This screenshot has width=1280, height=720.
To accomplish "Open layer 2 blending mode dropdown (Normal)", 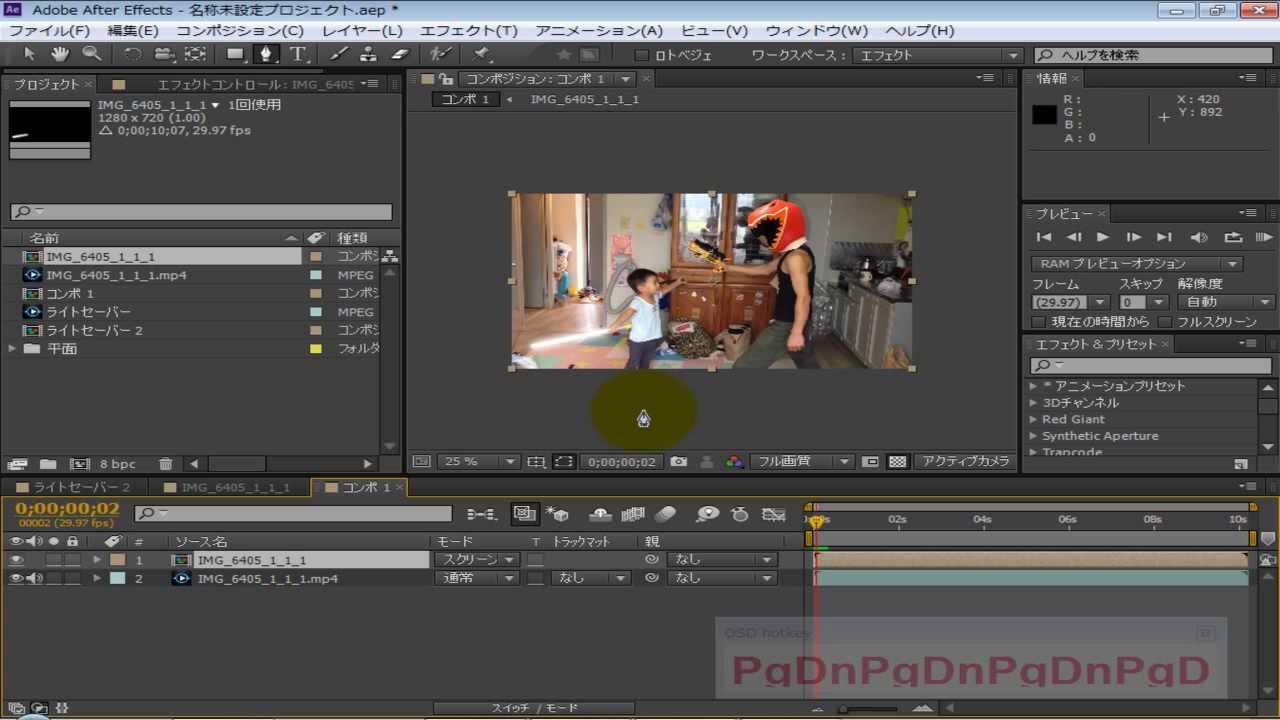I will (x=476, y=578).
